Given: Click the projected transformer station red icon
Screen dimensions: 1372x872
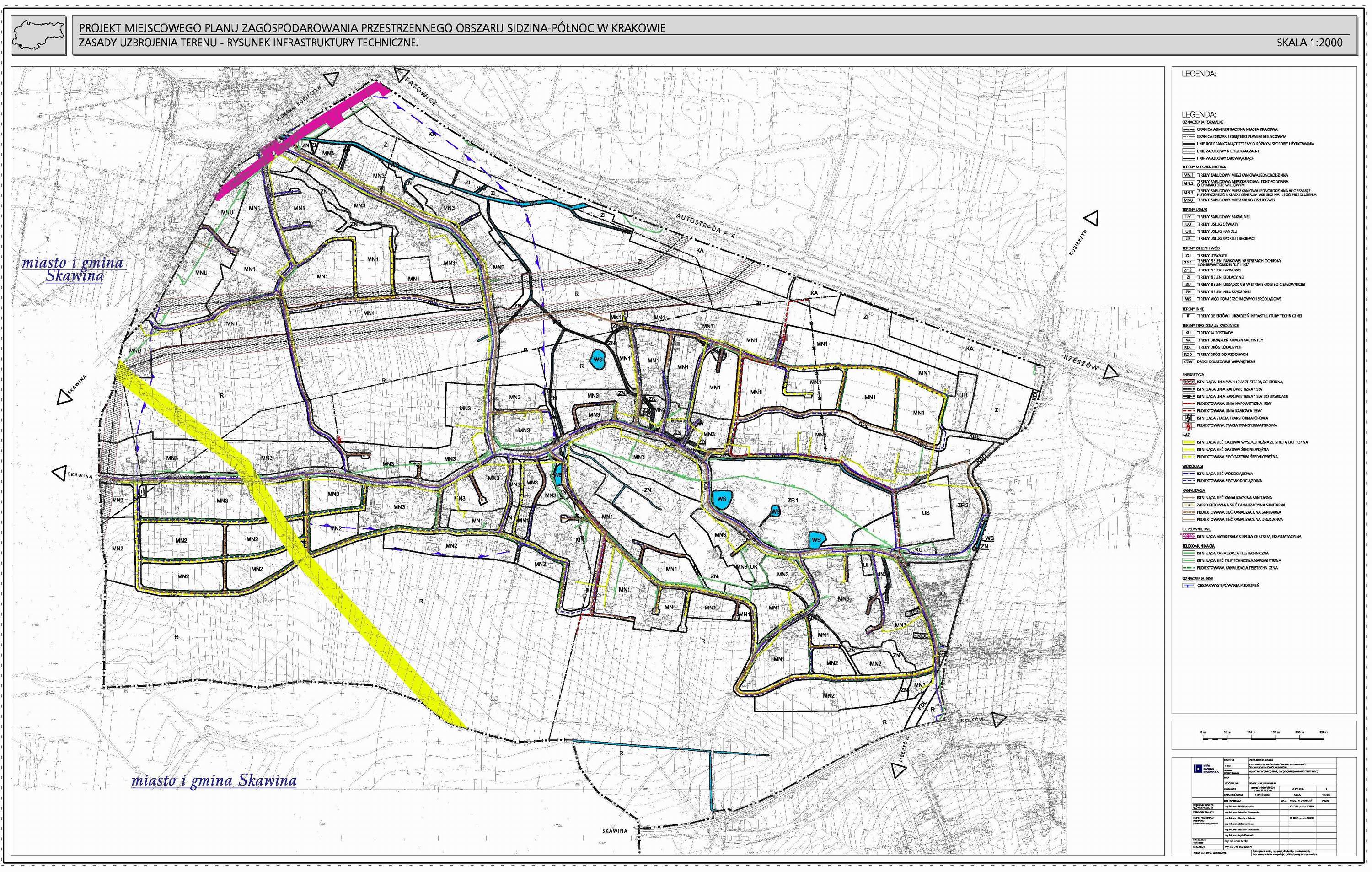Looking at the screenshot, I should (1188, 426).
